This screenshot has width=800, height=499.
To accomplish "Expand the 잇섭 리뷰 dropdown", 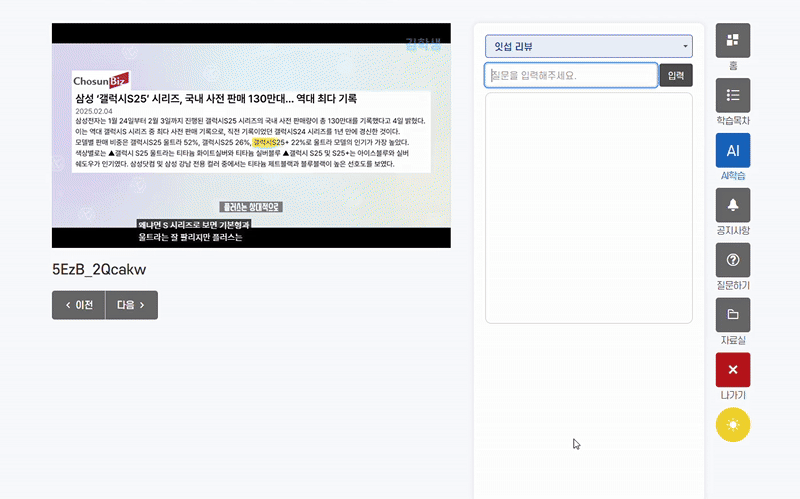I will pos(588,46).
